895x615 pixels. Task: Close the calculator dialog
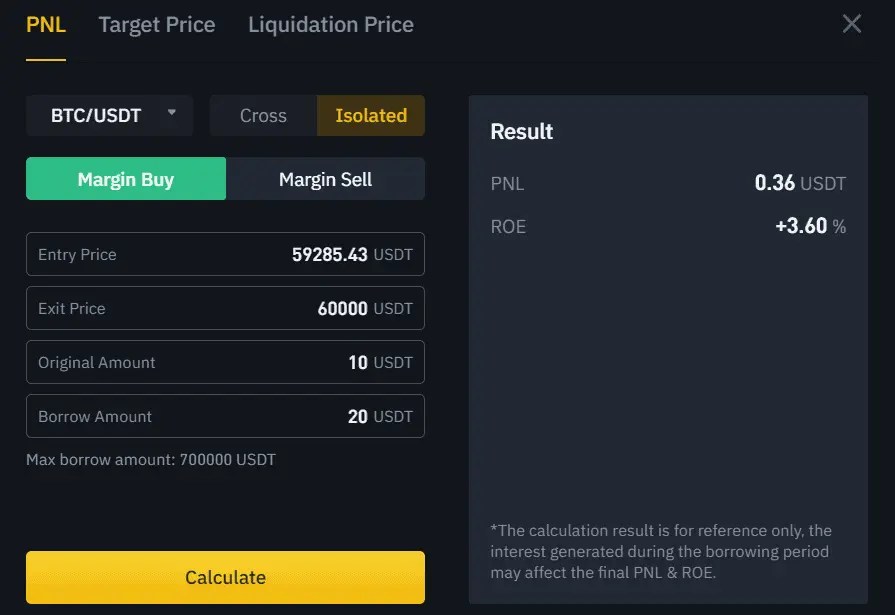pyautogui.click(x=851, y=24)
